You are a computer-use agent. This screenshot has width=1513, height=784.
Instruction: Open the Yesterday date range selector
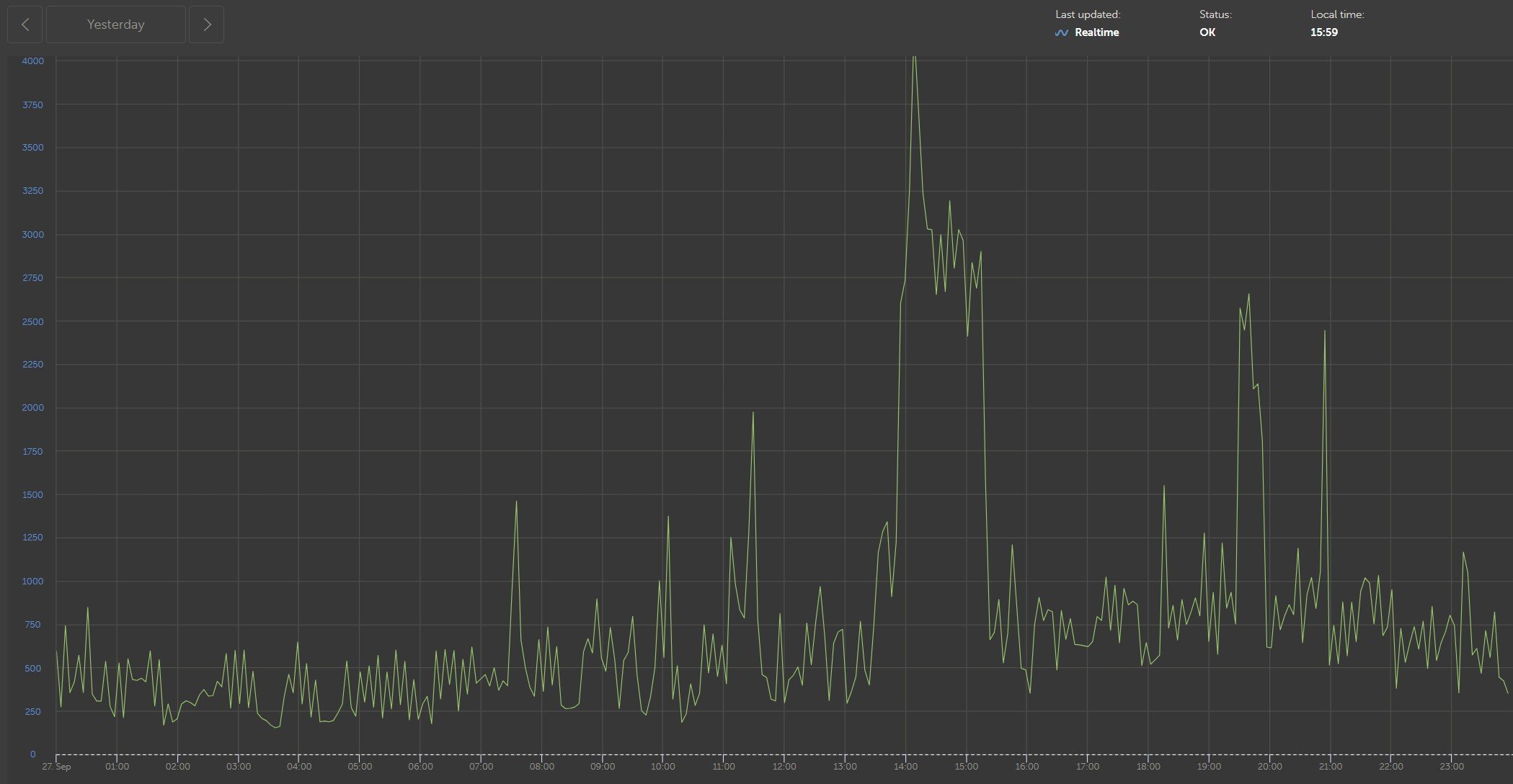coord(116,24)
